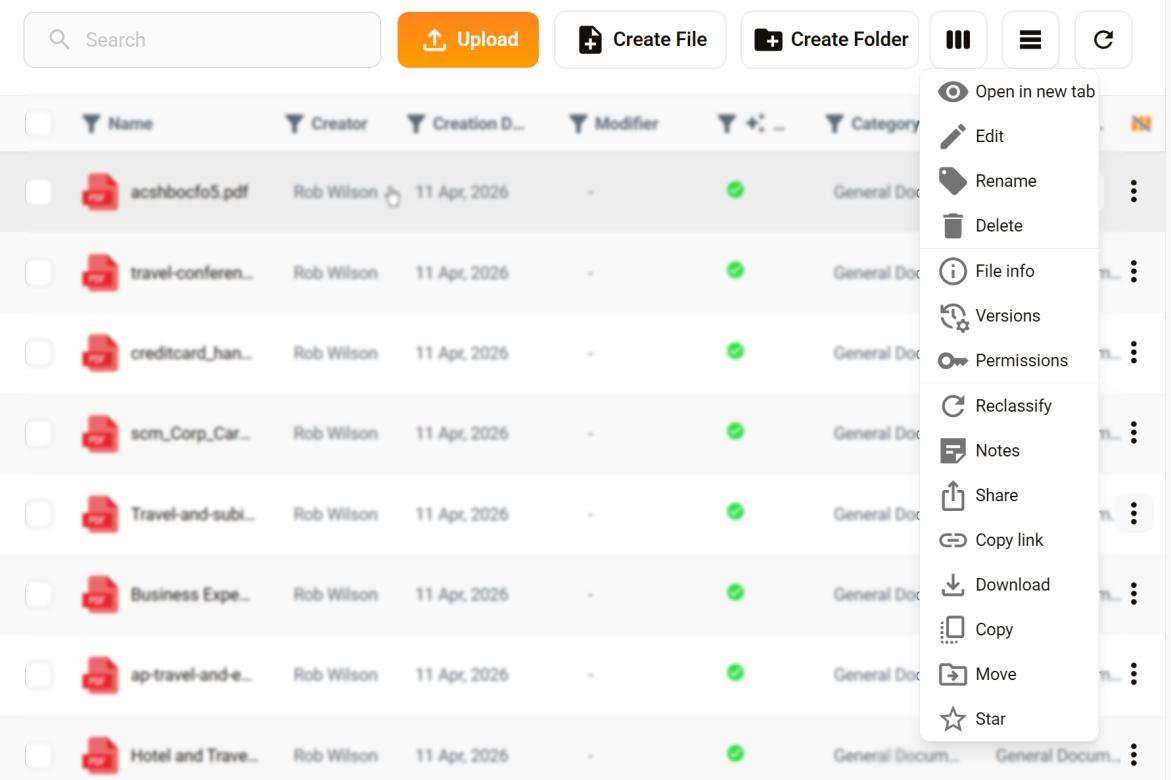Image resolution: width=1171 pixels, height=780 pixels.
Task: Tick checkbox for scm_Corp_Car... row
Action: pos(39,433)
